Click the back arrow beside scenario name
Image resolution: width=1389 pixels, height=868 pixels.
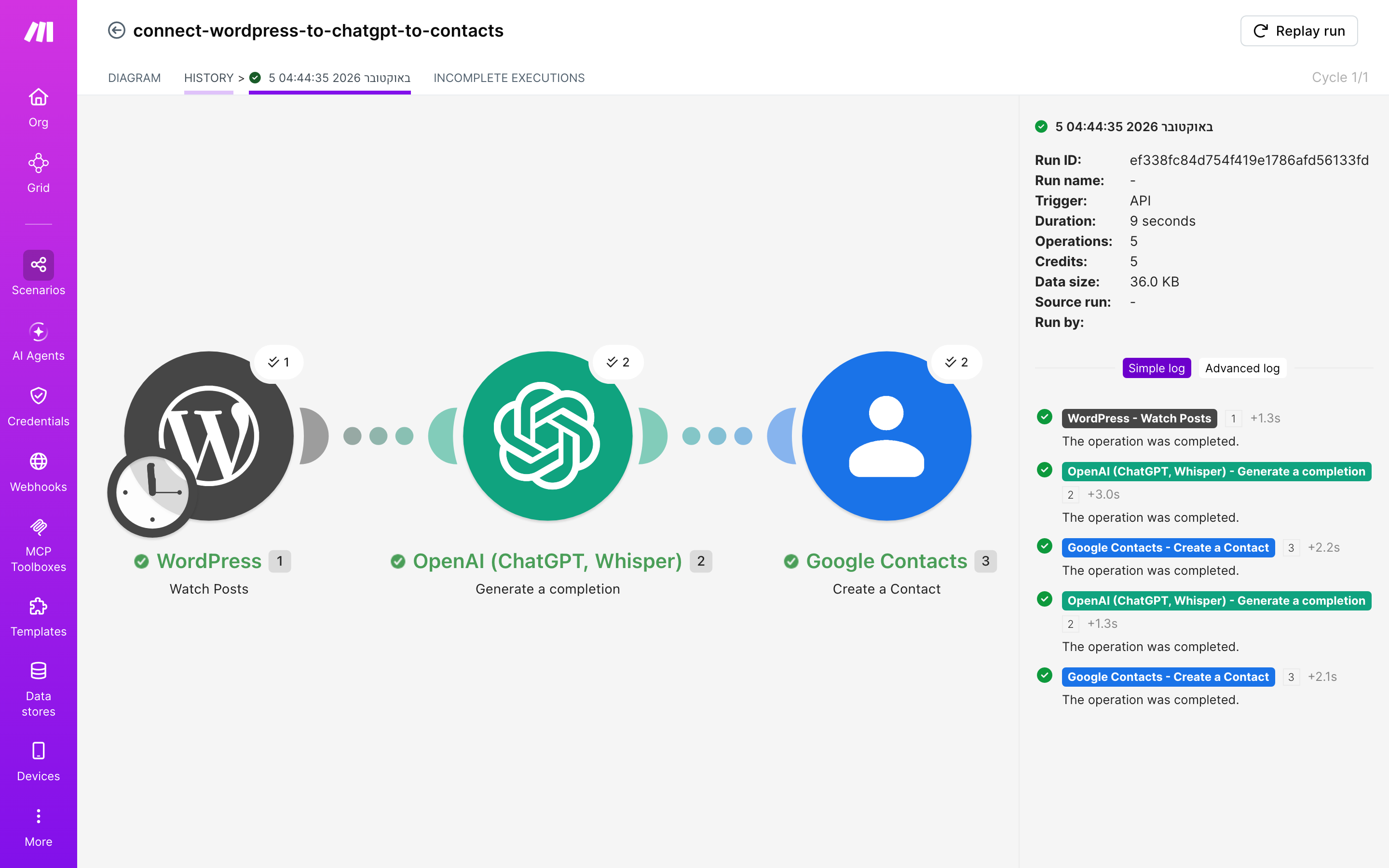pyautogui.click(x=117, y=30)
